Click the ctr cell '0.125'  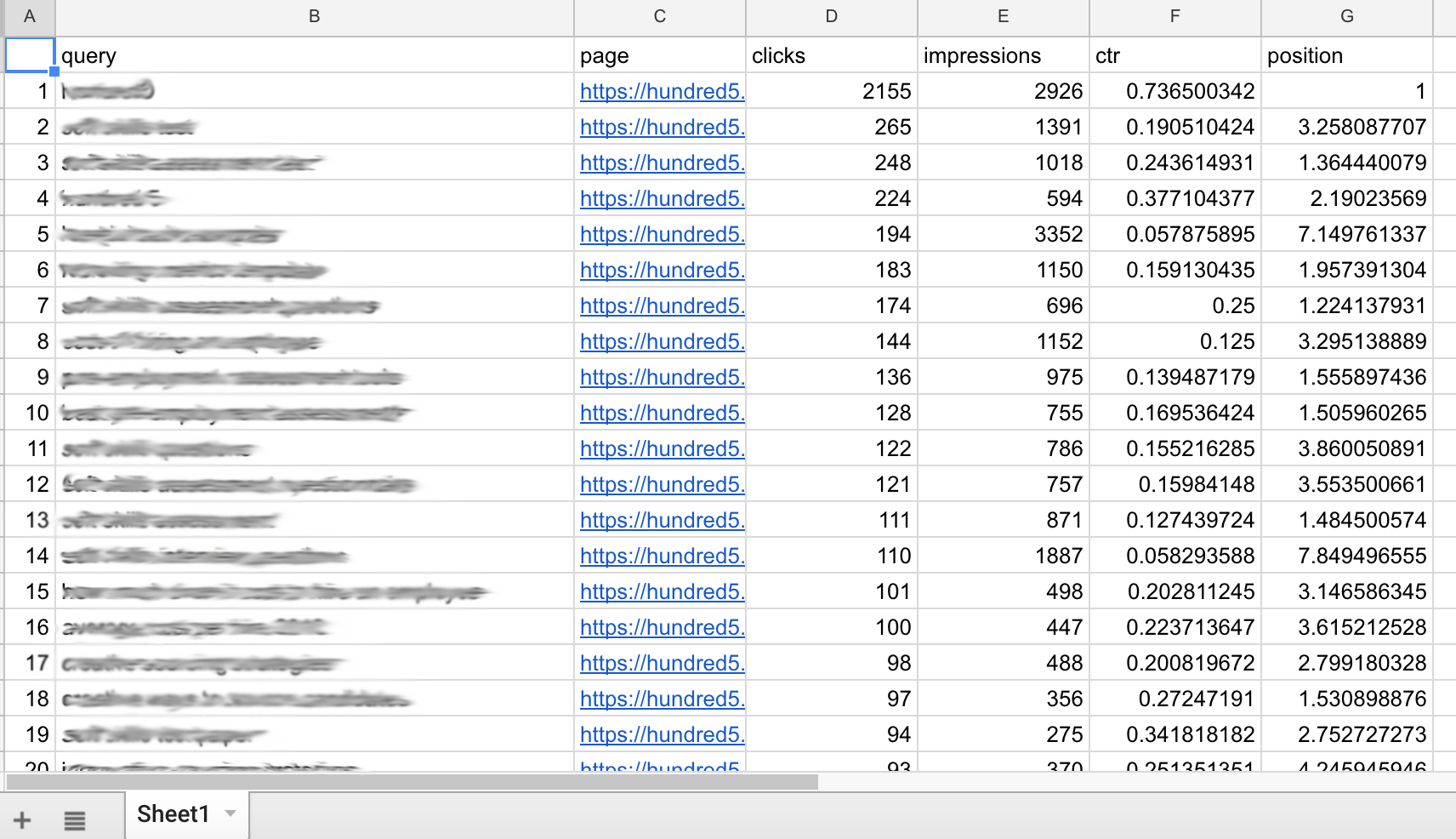pos(1175,341)
